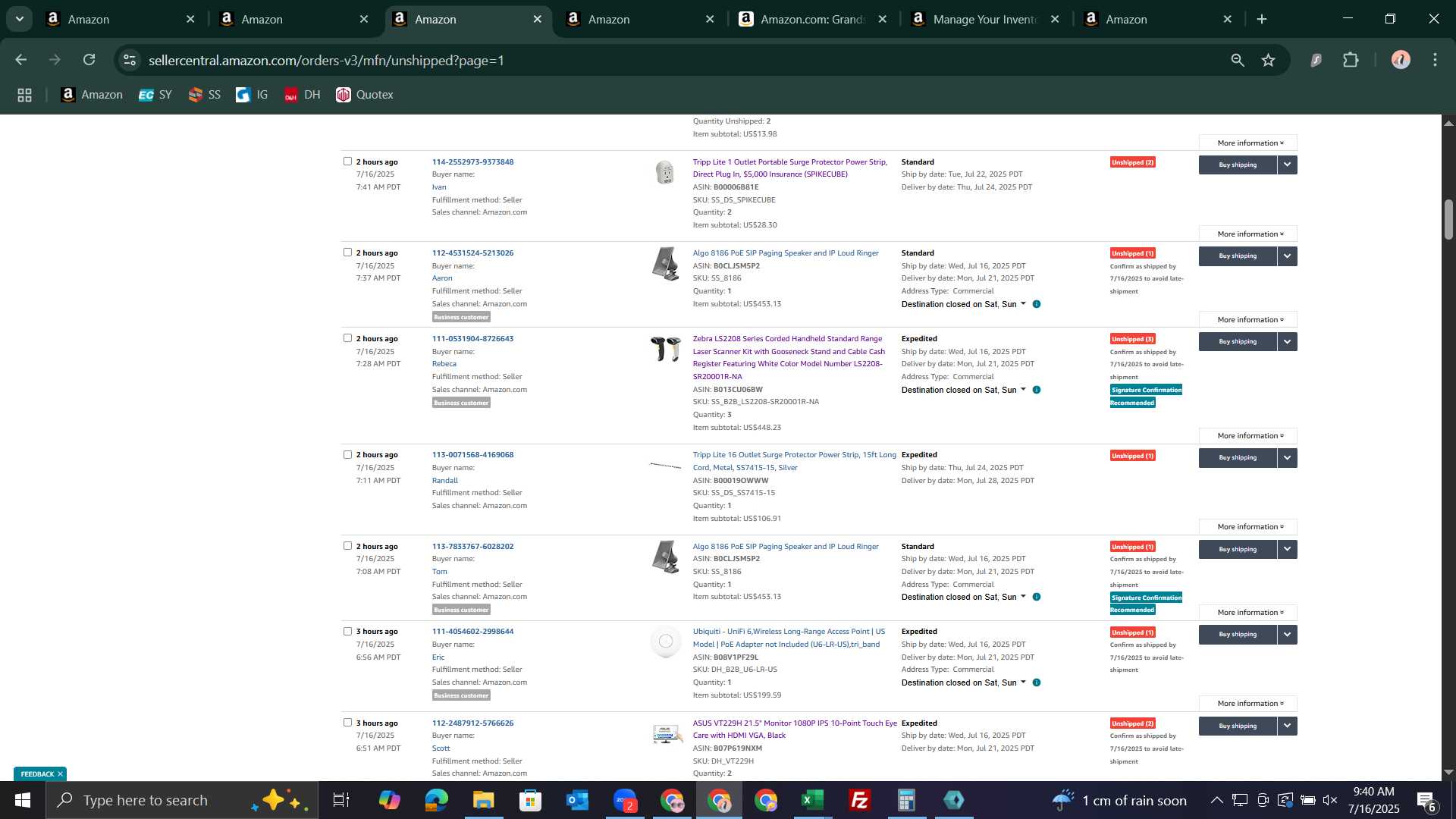This screenshot has height=819, width=1456.
Task: Open the apps grid in bookmarks bar
Action: click(x=24, y=95)
